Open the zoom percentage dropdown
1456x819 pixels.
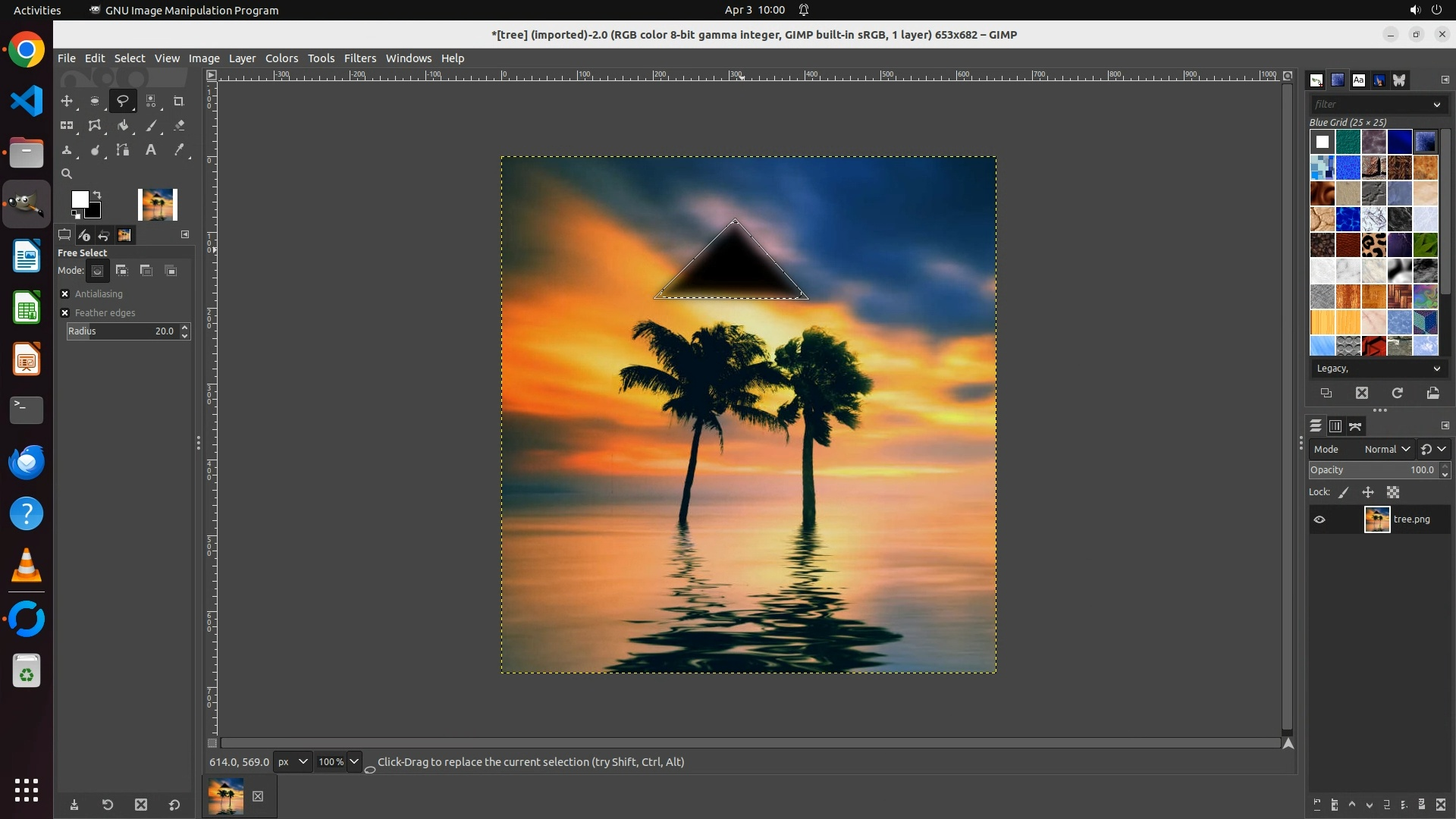pyautogui.click(x=354, y=762)
